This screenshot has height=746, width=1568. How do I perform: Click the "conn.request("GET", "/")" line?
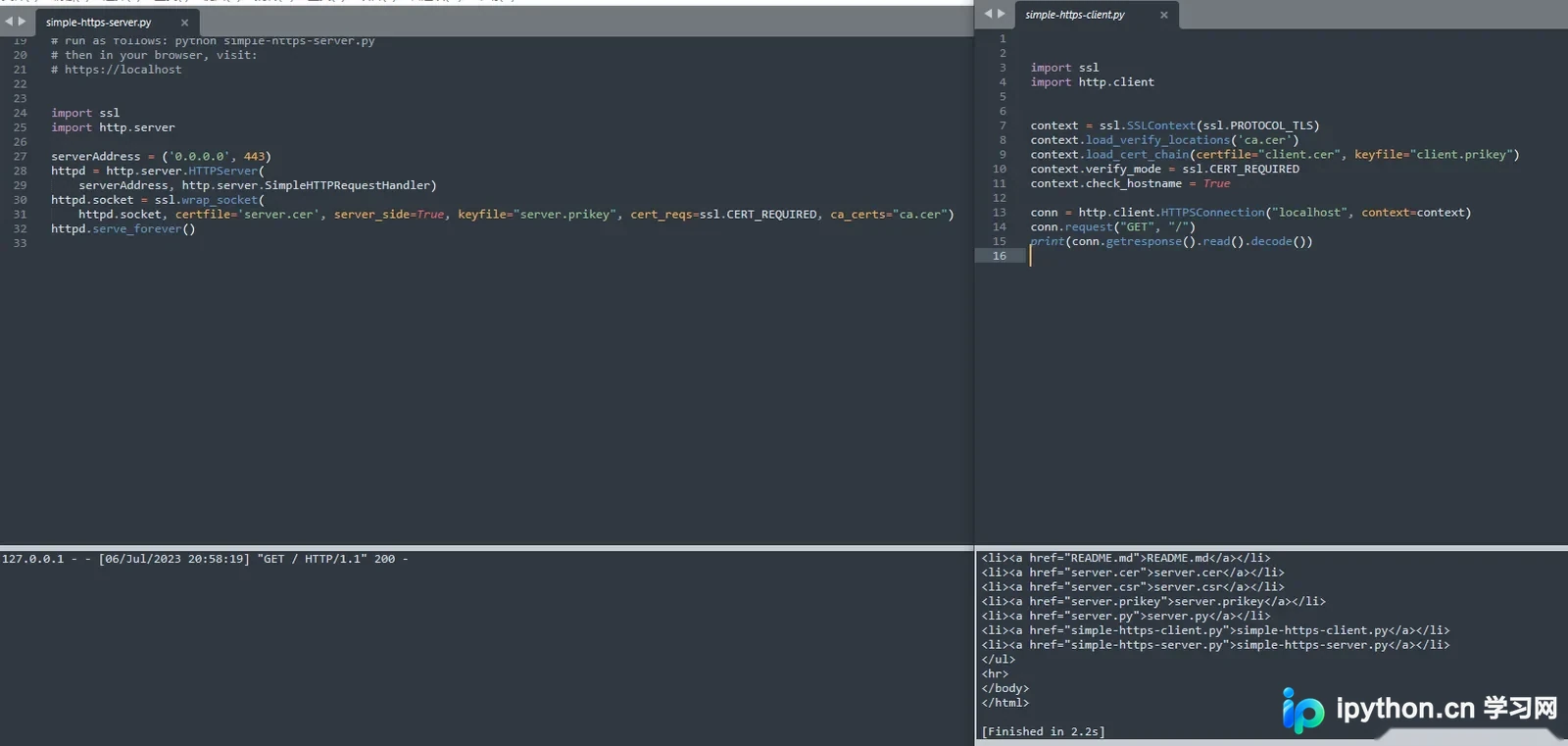1112,226
